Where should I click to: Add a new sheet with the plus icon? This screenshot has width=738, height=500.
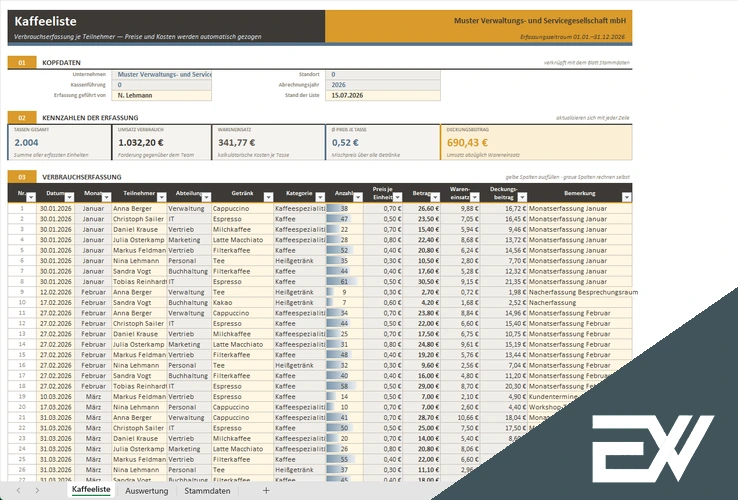266,491
